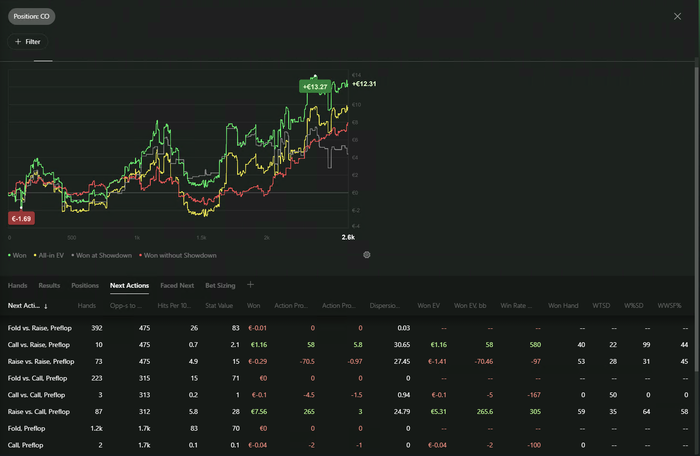Sort by the Stat Value column header
Screen dimensions: 700x456
(219, 305)
